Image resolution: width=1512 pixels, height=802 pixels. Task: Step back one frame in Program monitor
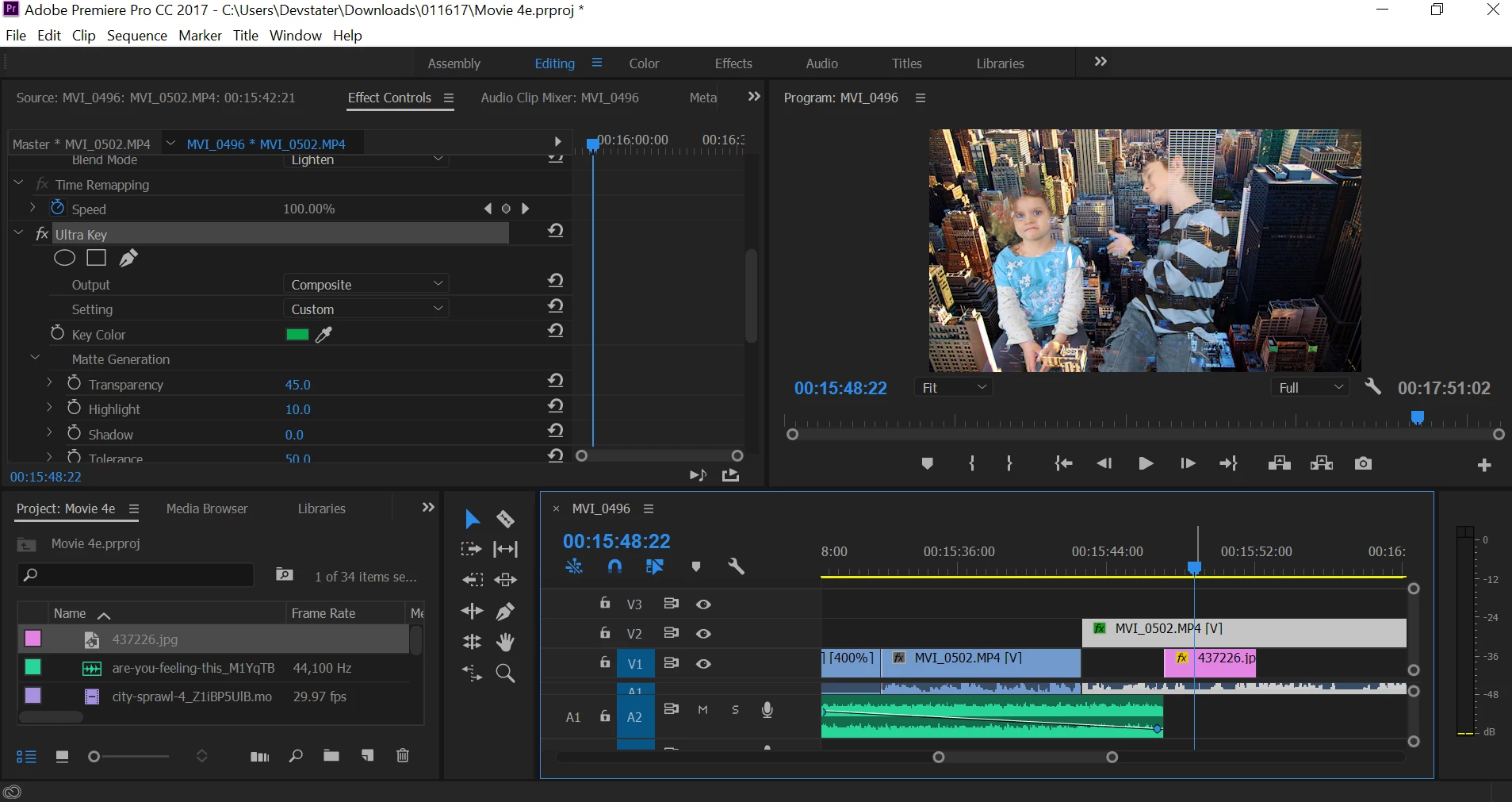1104,463
